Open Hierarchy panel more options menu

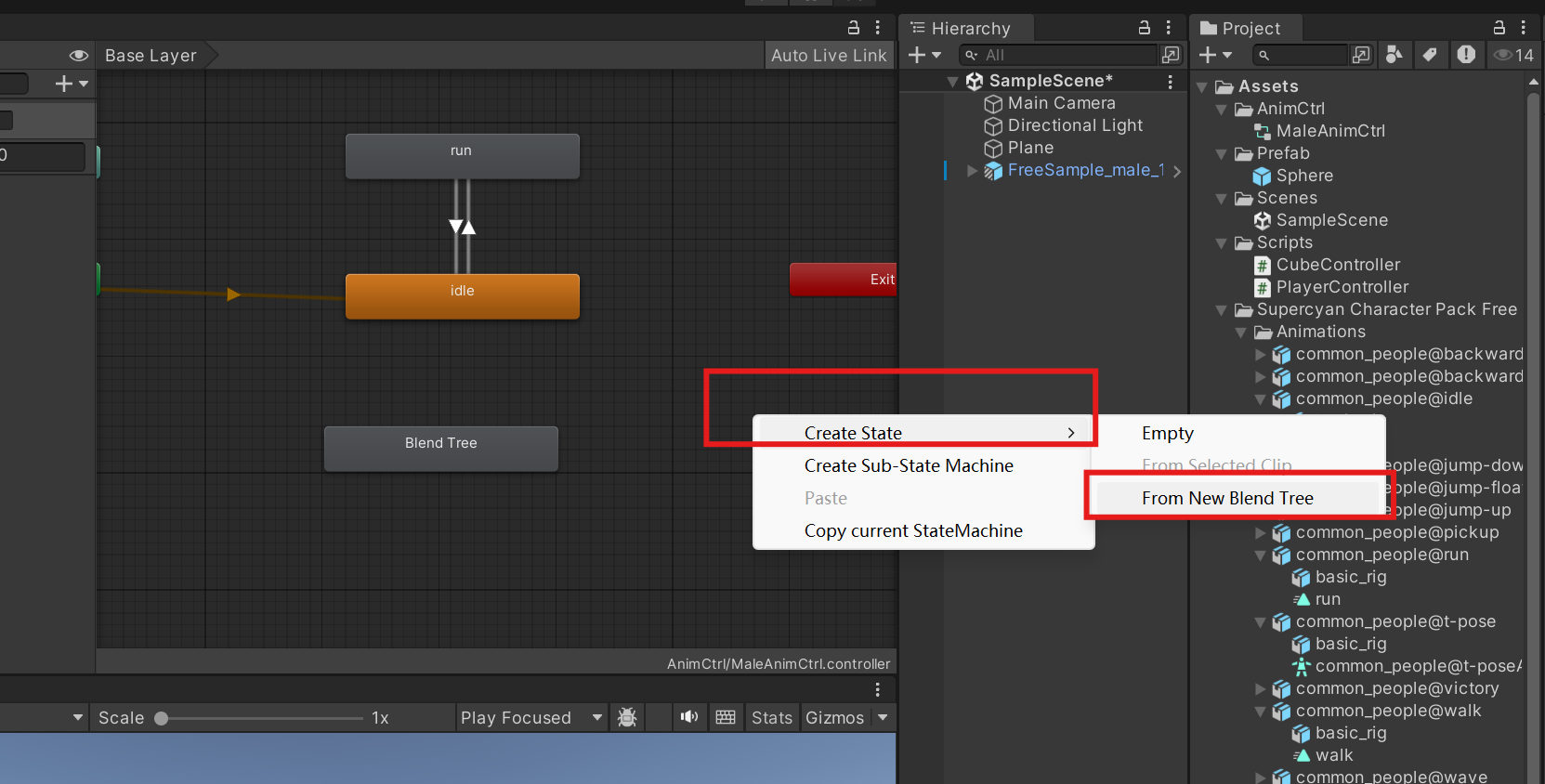[1169, 28]
